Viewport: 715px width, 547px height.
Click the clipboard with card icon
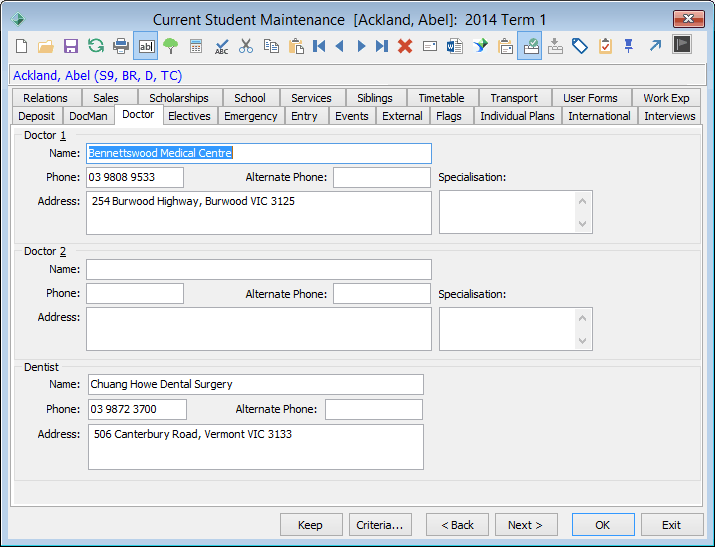click(505, 46)
